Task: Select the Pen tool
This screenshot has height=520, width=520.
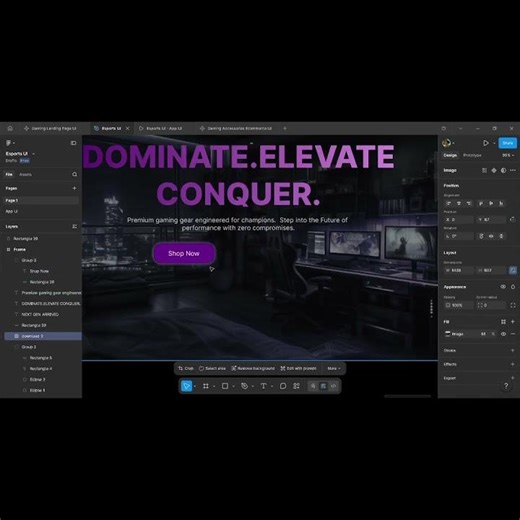Action: click(244, 386)
